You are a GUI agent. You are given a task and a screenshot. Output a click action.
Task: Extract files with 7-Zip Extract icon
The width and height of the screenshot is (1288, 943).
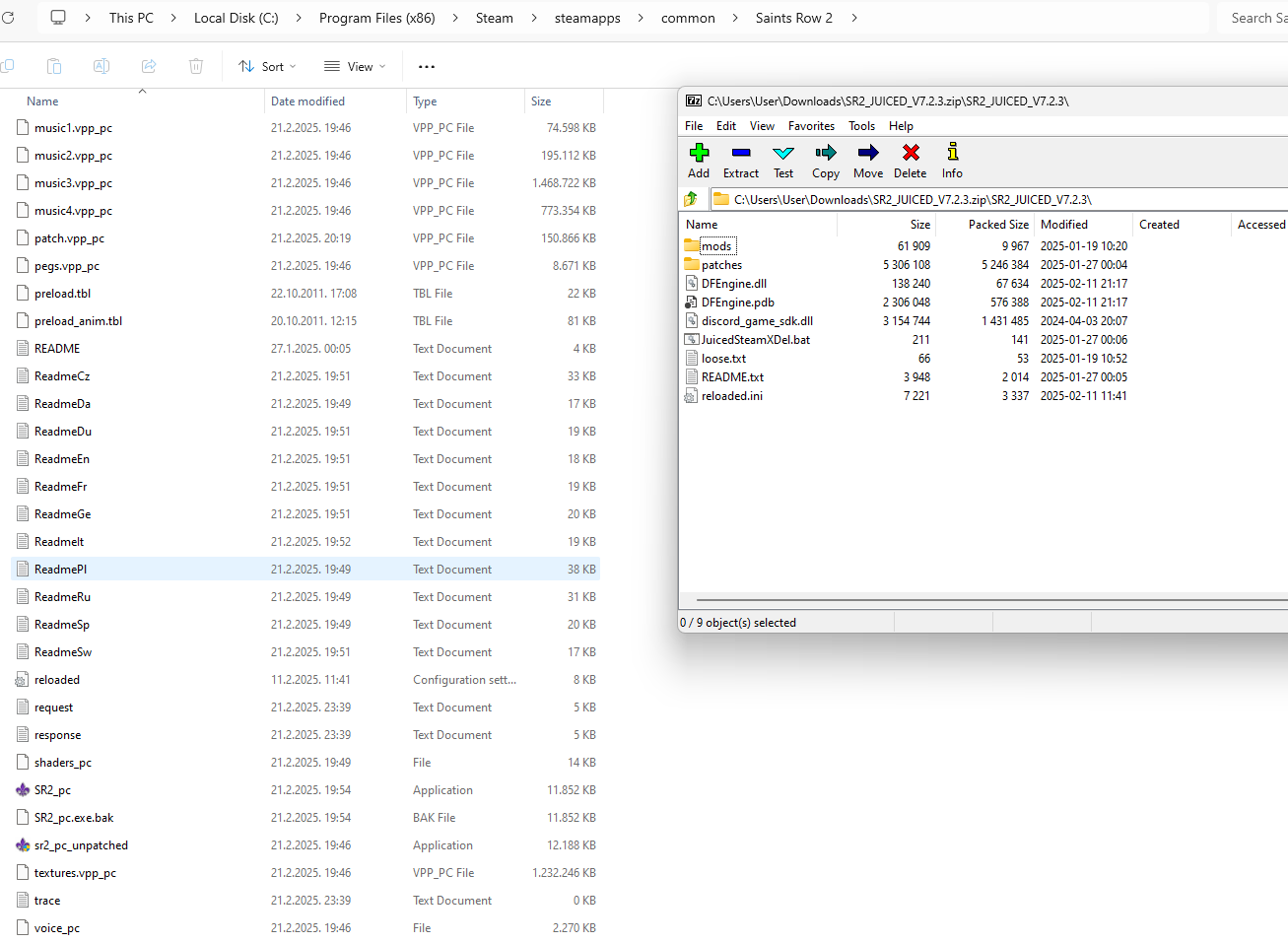tap(741, 161)
